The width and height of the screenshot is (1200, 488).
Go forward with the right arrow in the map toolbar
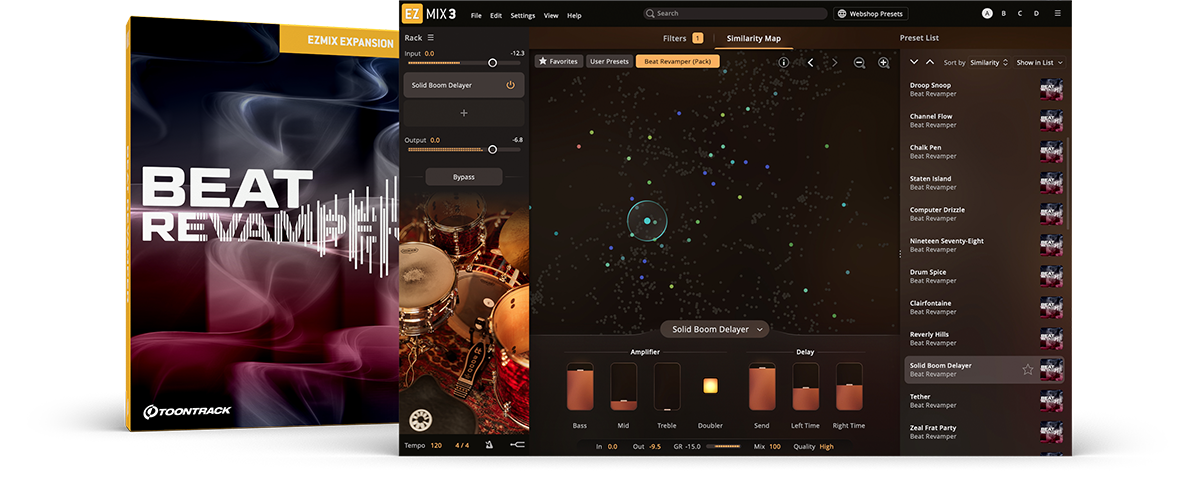tap(835, 62)
